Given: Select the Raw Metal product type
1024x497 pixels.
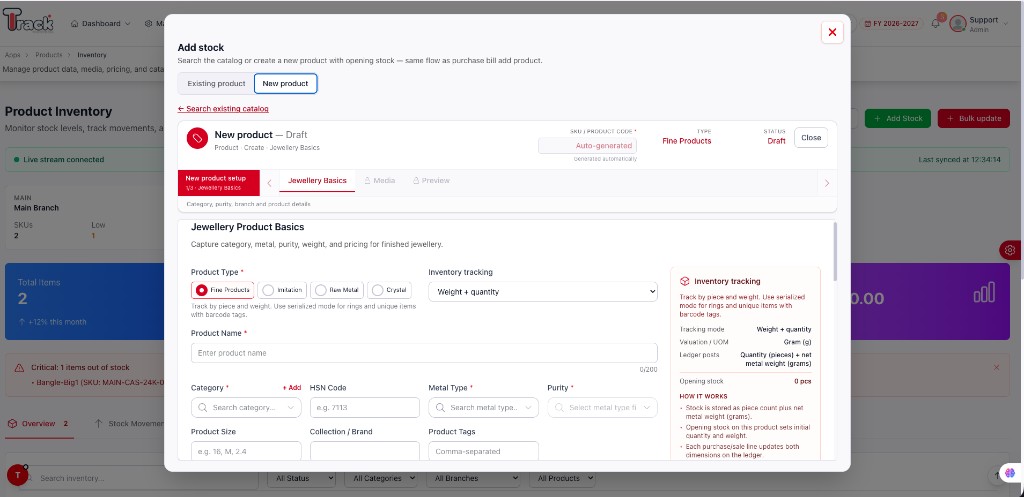Looking at the screenshot, I should (x=337, y=290).
